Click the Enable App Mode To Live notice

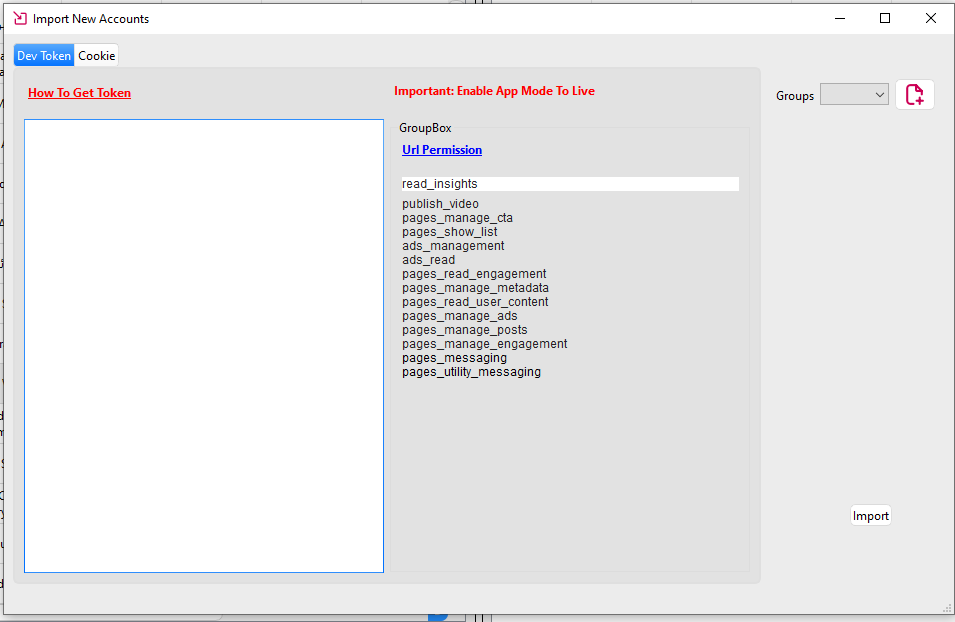(494, 91)
